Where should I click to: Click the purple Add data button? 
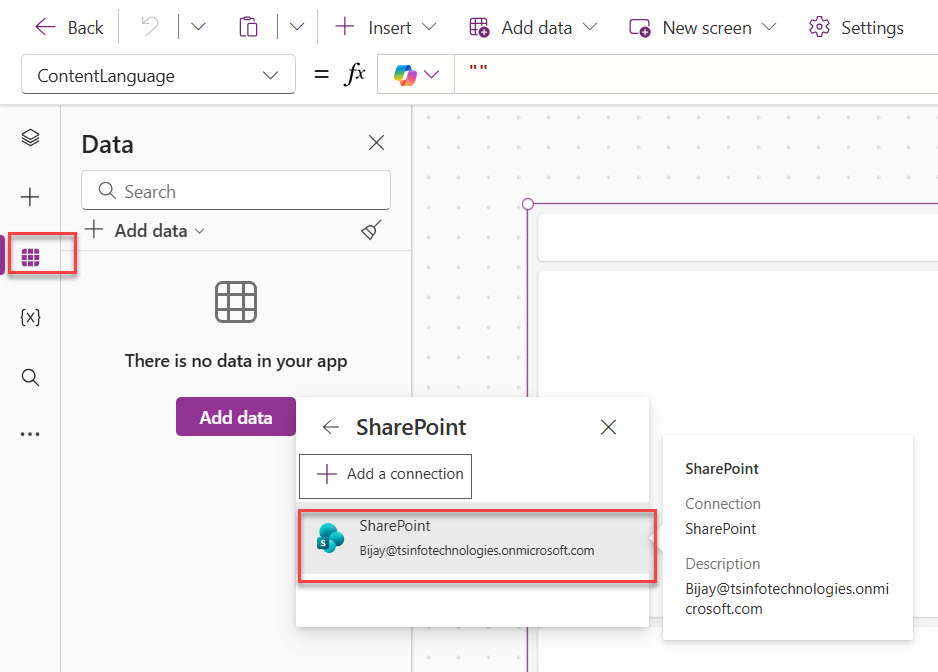(x=236, y=417)
